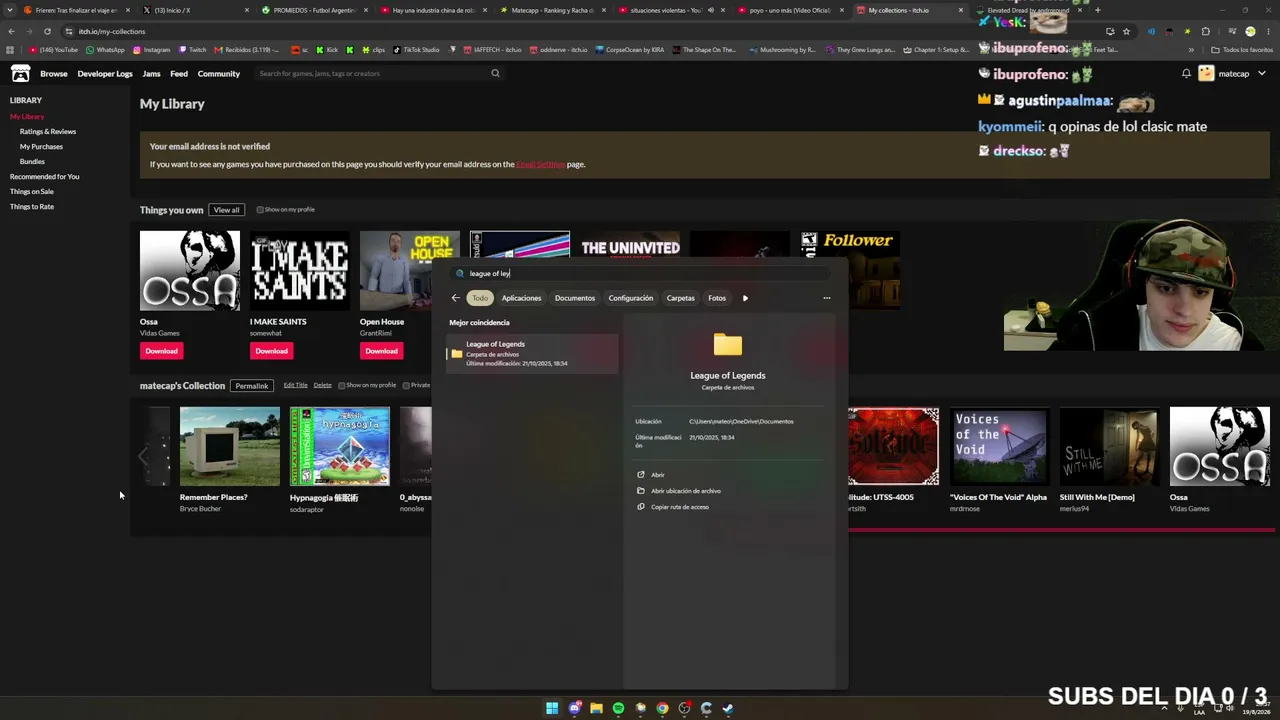
Task: Show more search filter categories arrow
Action: (x=745, y=298)
